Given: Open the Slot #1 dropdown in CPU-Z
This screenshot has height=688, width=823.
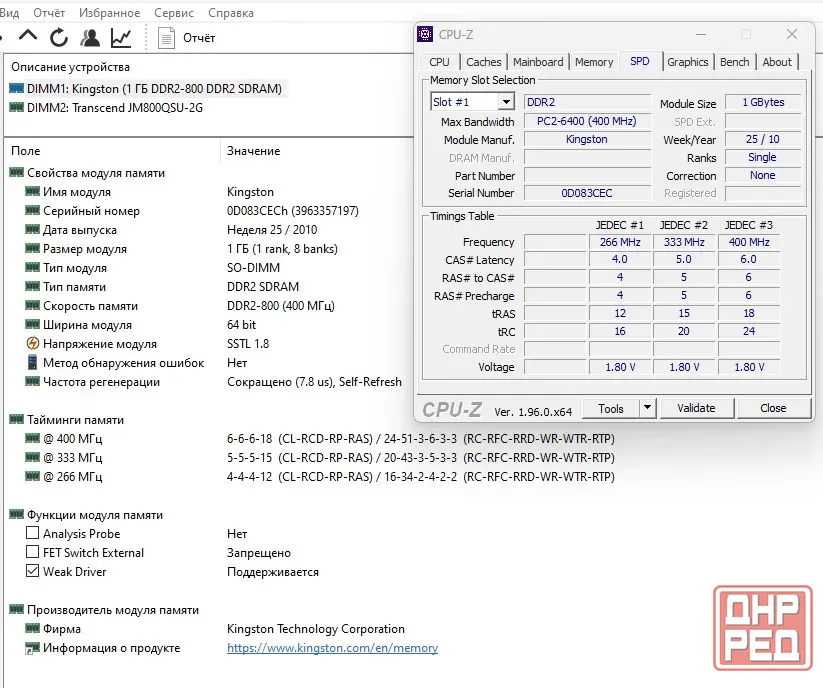Looking at the screenshot, I should click(x=507, y=102).
